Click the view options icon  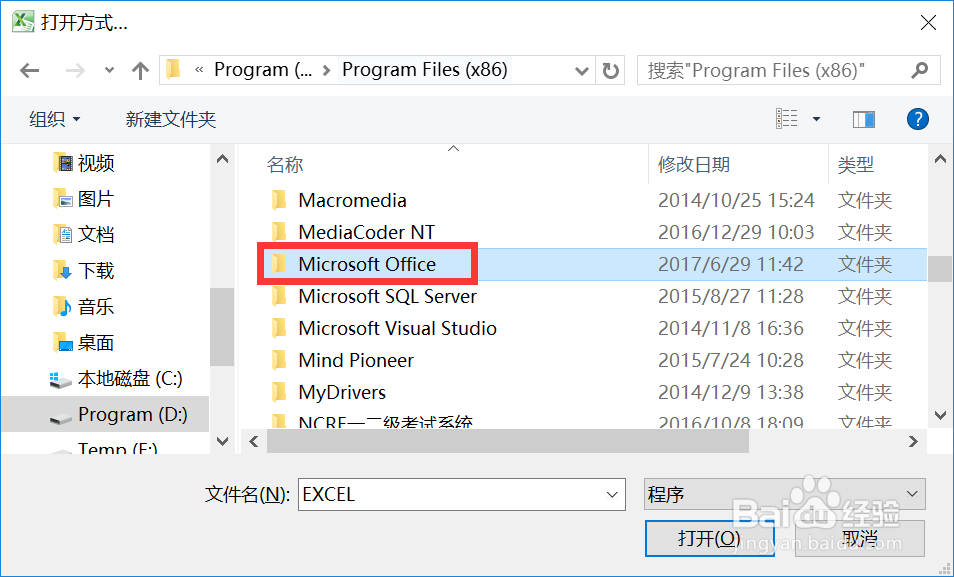(788, 119)
